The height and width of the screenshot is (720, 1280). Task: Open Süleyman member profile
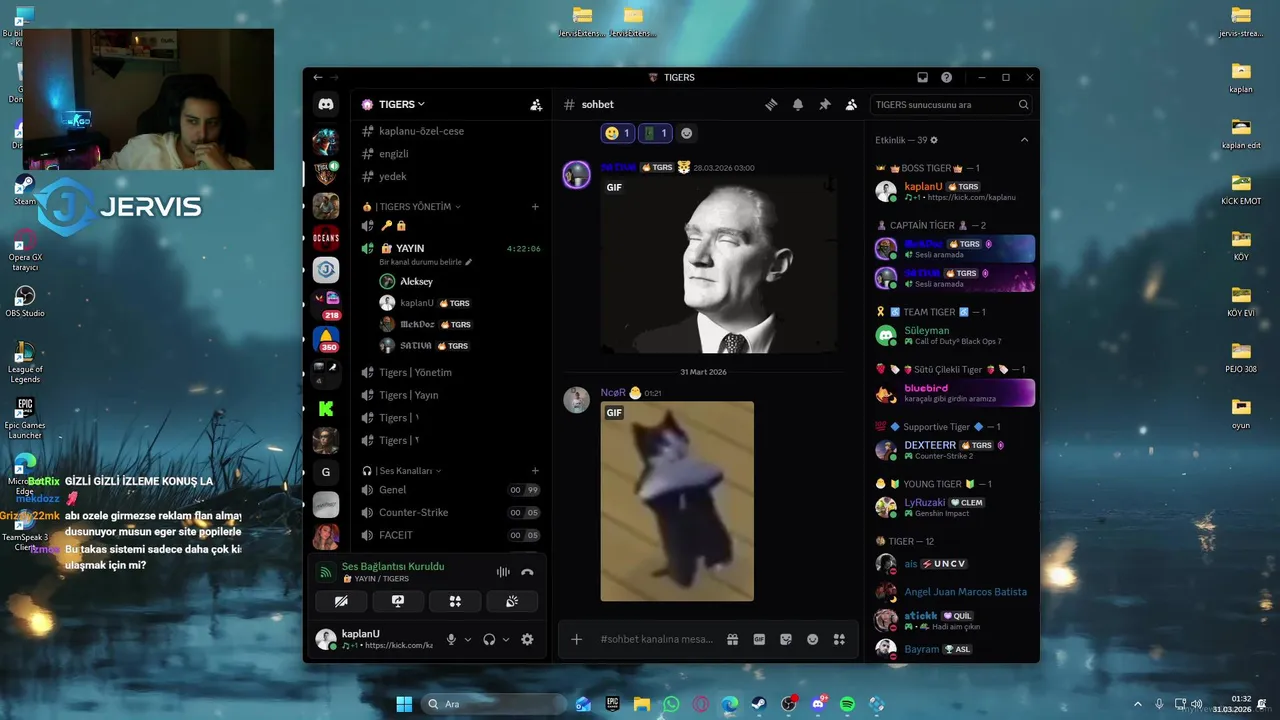953,335
